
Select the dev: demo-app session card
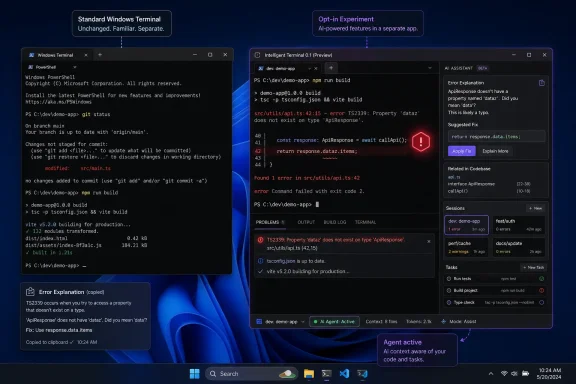tap(466, 225)
